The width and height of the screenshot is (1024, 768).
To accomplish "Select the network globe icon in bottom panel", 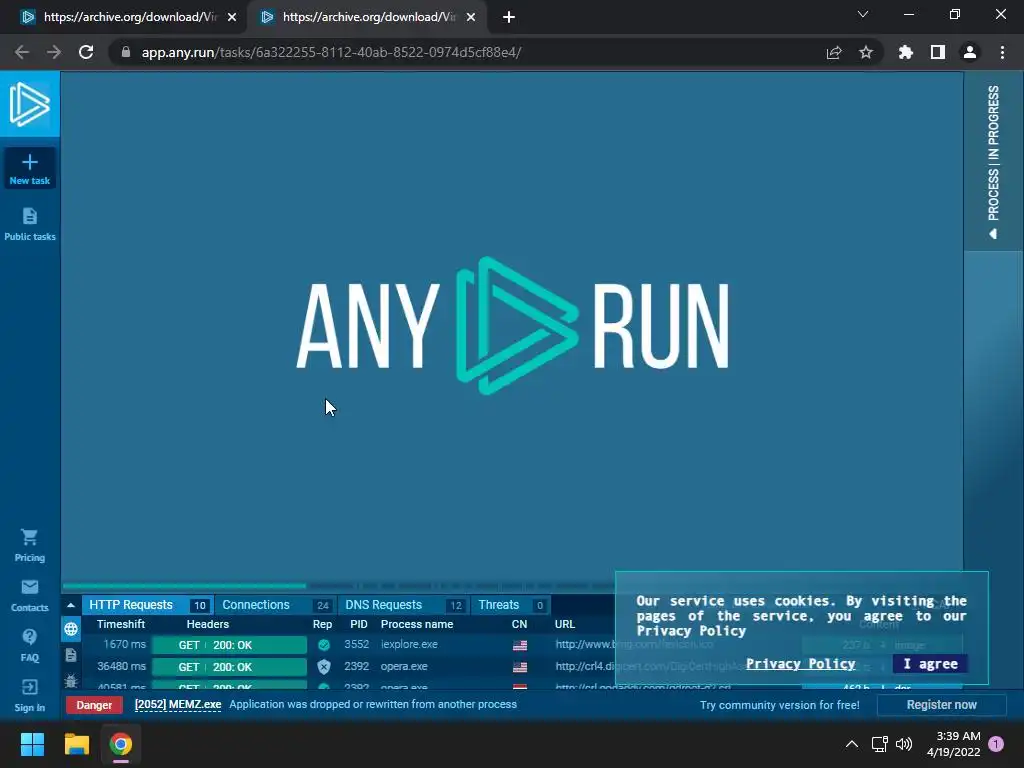I will pyautogui.click(x=71, y=629).
